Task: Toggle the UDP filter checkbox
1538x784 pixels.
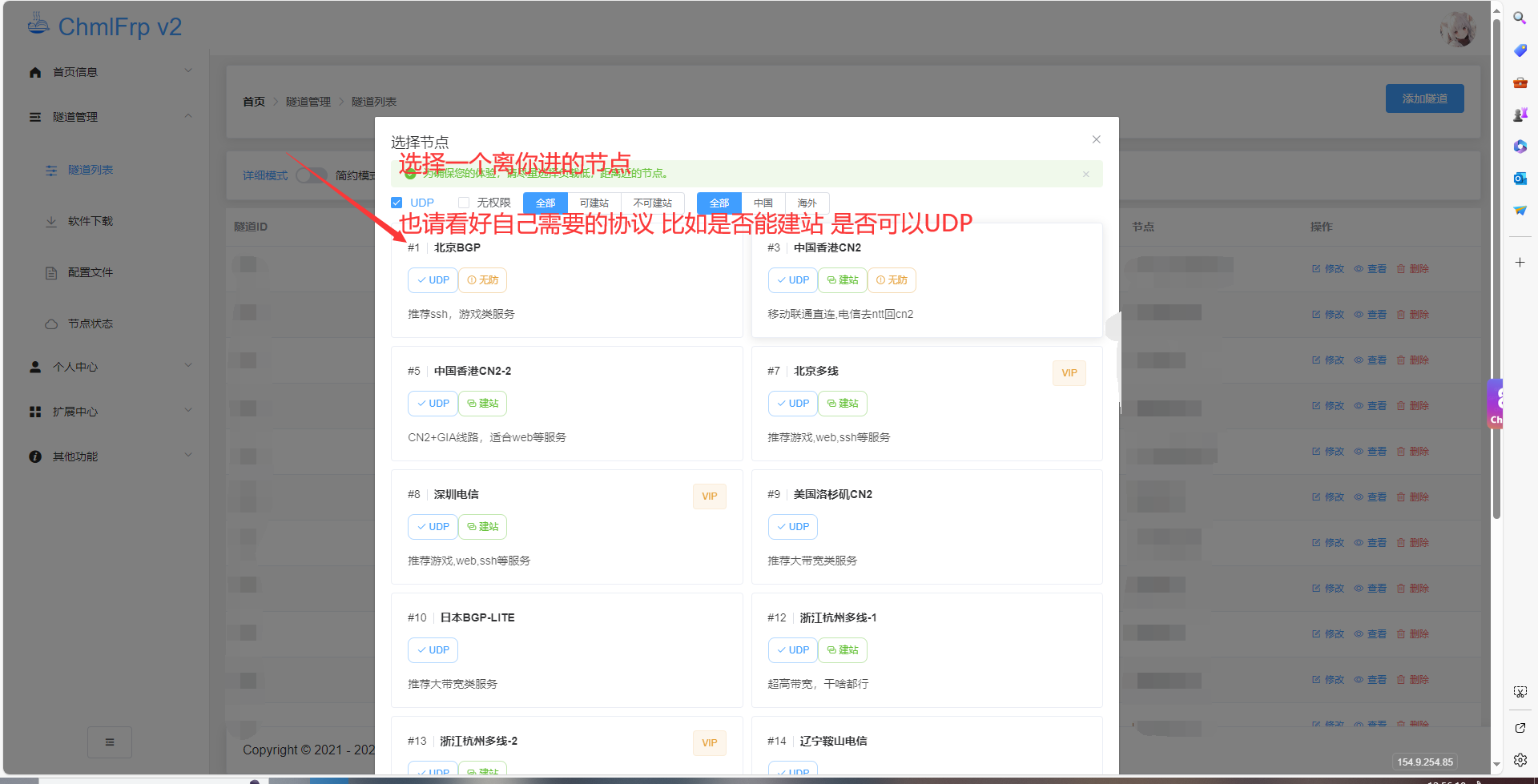Action: pos(397,203)
